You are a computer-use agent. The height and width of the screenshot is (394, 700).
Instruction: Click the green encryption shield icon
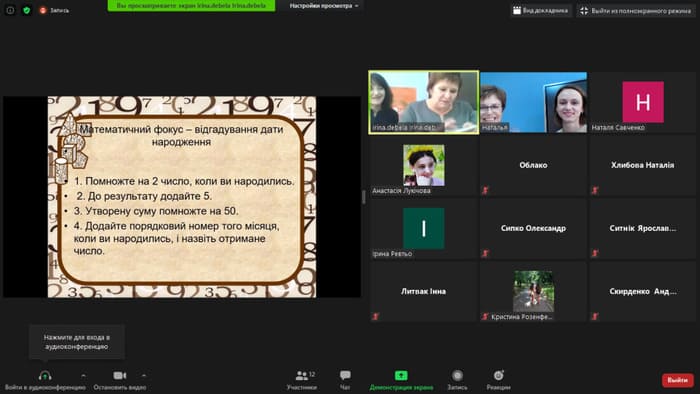27,10
